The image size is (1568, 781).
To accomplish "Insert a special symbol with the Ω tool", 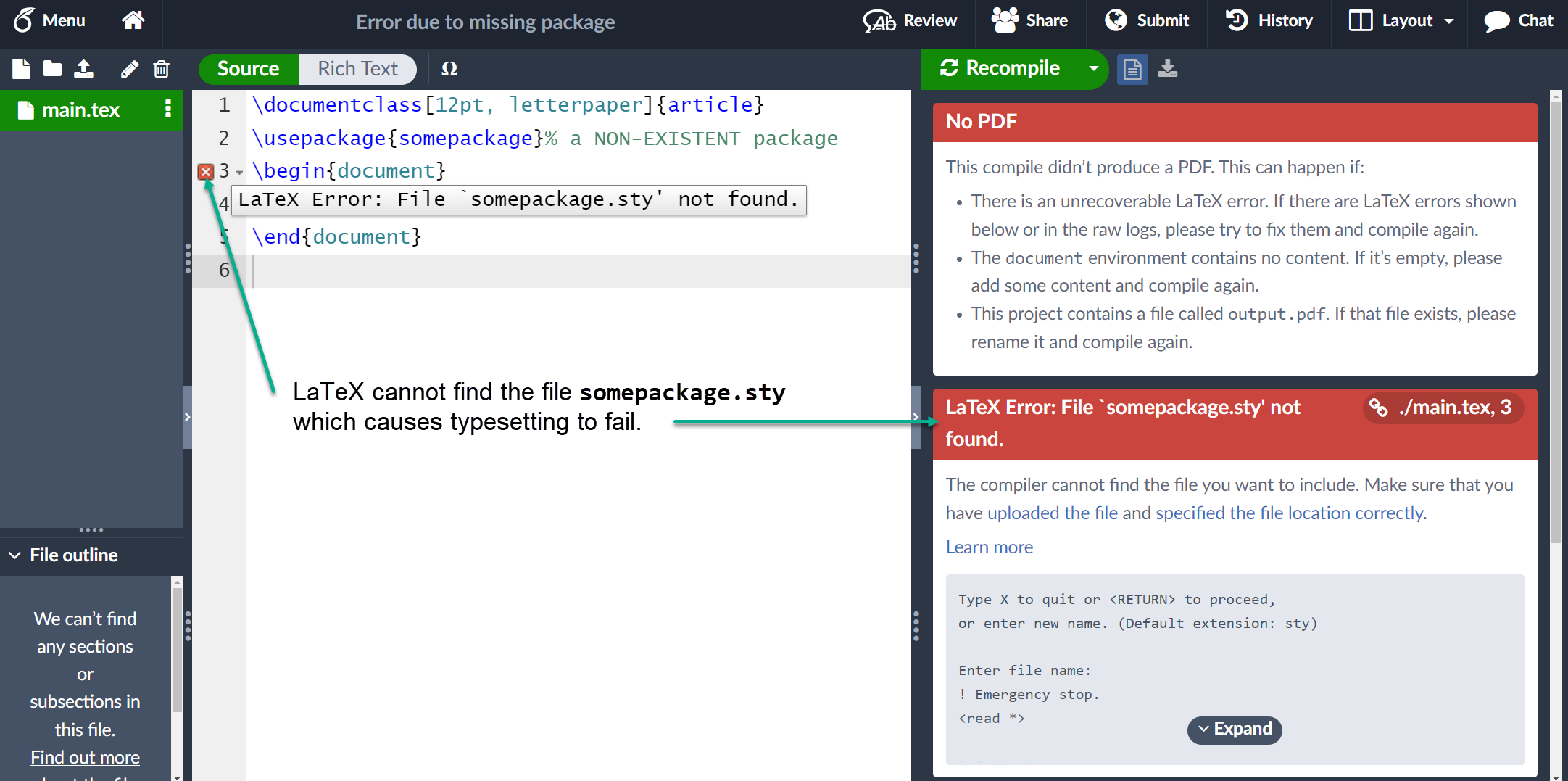I will (449, 69).
